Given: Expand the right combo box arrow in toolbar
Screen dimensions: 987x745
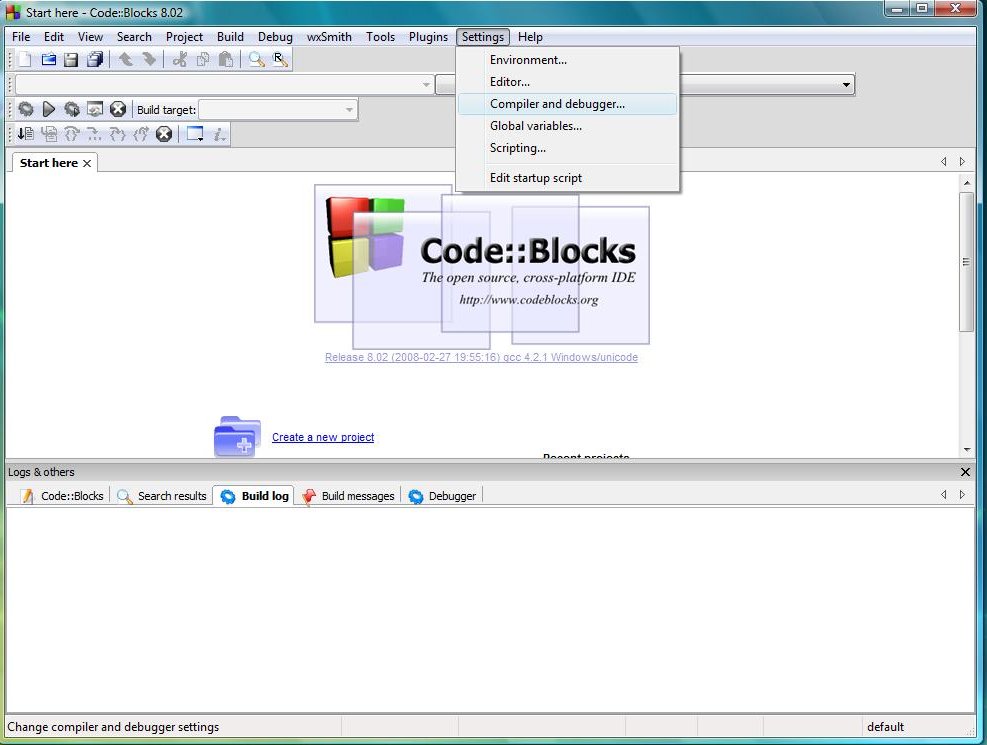Looking at the screenshot, I should point(846,84).
